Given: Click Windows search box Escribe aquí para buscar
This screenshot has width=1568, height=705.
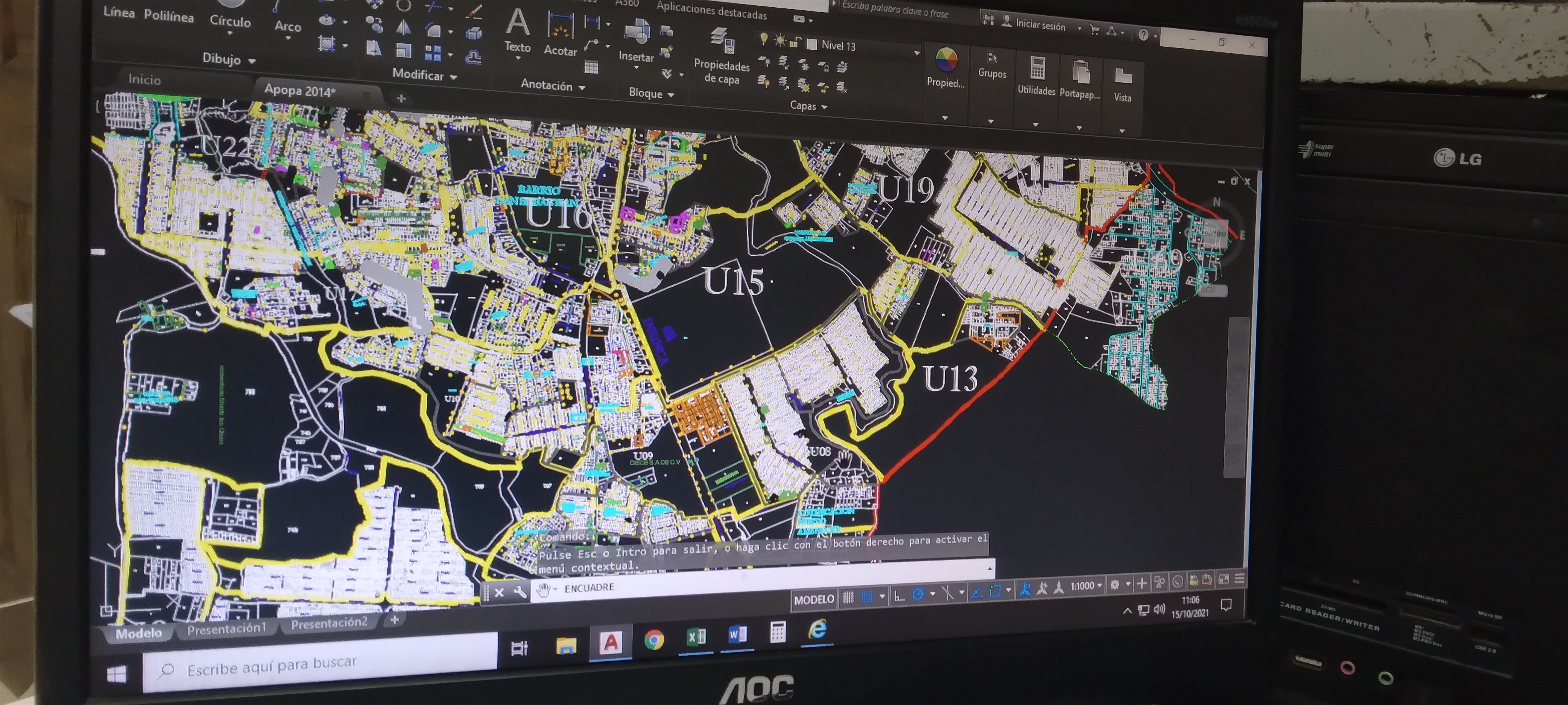Looking at the screenshot, I should pyautogui.click(x=320, y=663).
